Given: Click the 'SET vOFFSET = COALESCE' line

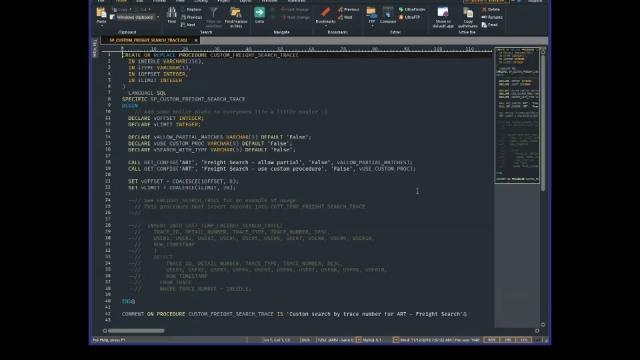Looking at the screenshot, I should 183,181.
